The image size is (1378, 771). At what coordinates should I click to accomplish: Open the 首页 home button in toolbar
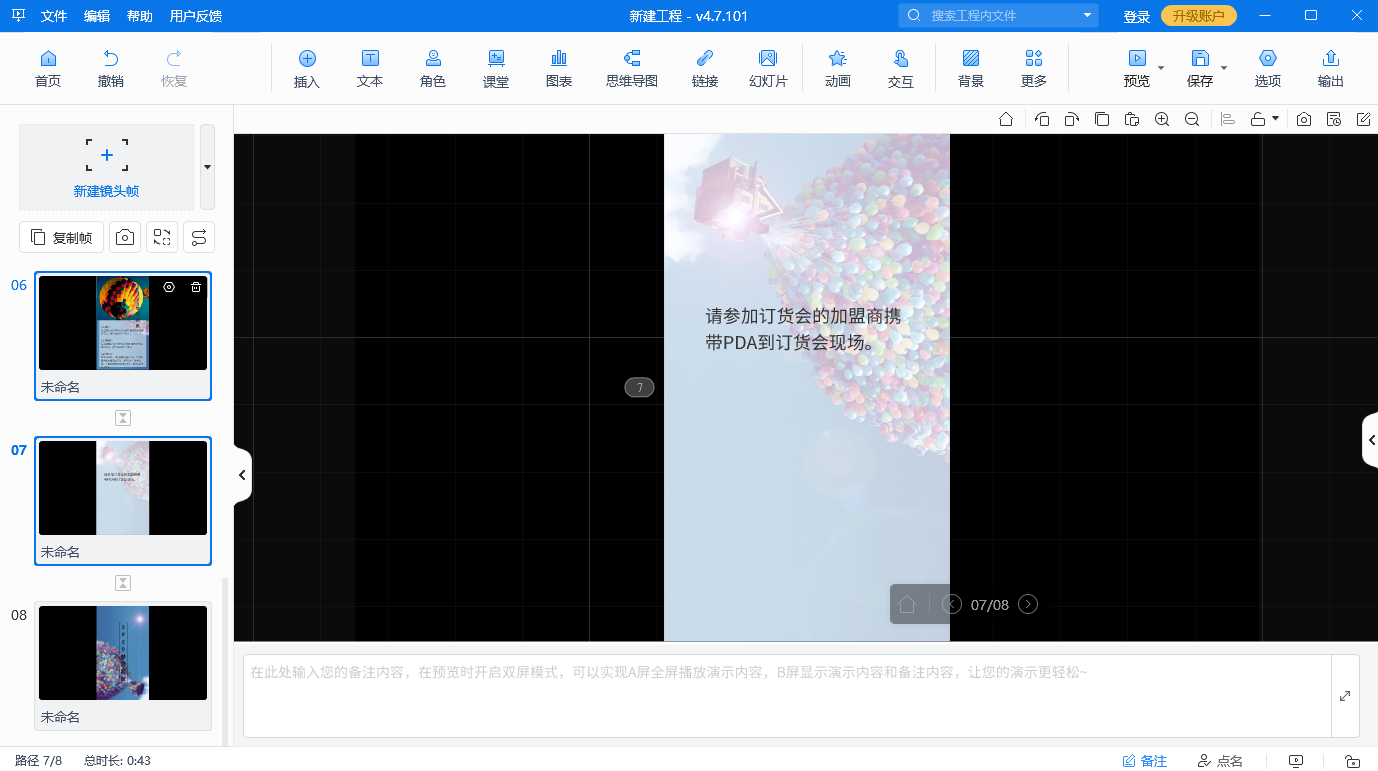47,68
